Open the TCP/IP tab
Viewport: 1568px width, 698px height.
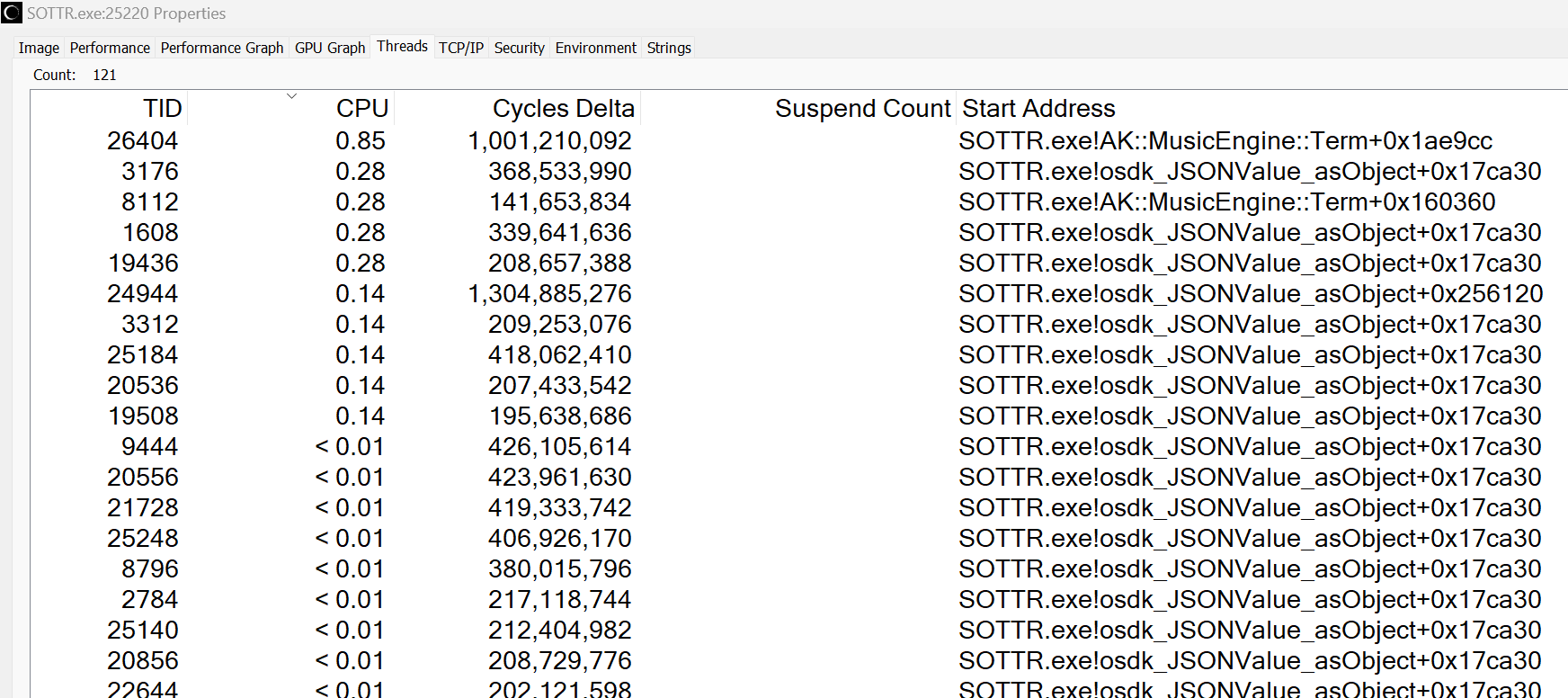pyautogui.click(x=461, y=48)
